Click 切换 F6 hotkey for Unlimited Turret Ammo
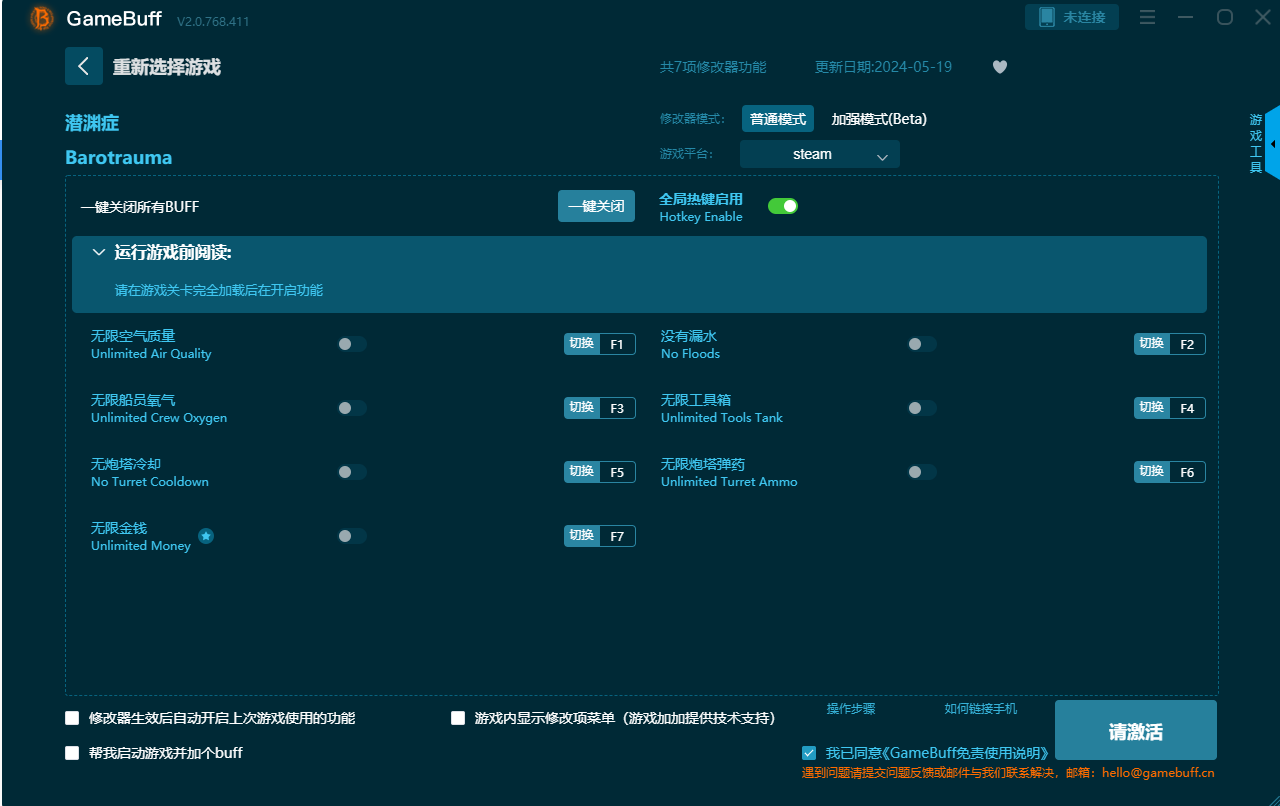The height and width of the screenshot is (806, 1280). [x=1170, y=472]
